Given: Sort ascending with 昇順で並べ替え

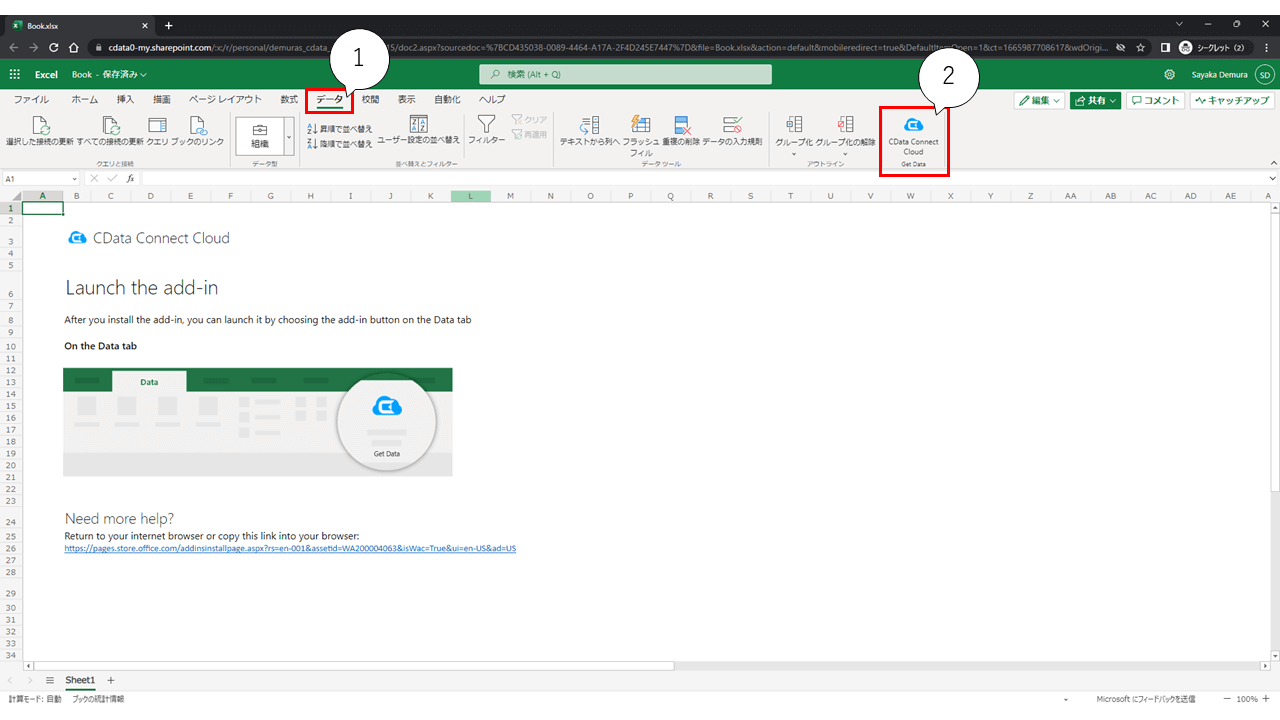Looking at the screenshot, I should [340, 129].
